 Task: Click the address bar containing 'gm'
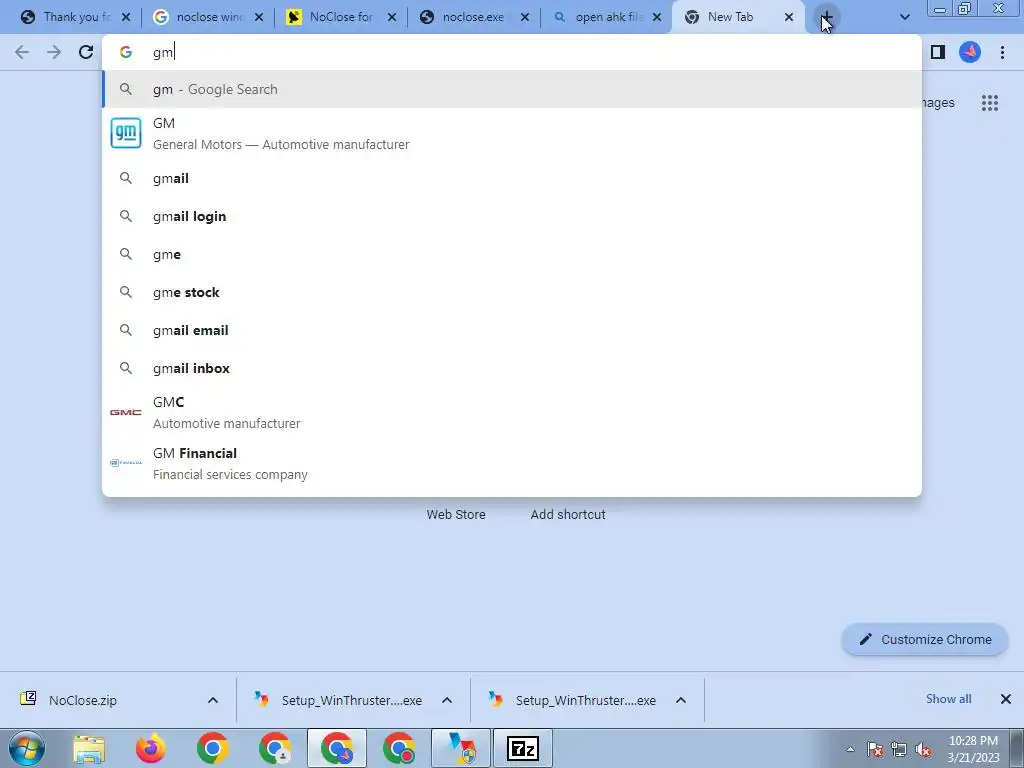pyautogui.click(x=512, y=52)
